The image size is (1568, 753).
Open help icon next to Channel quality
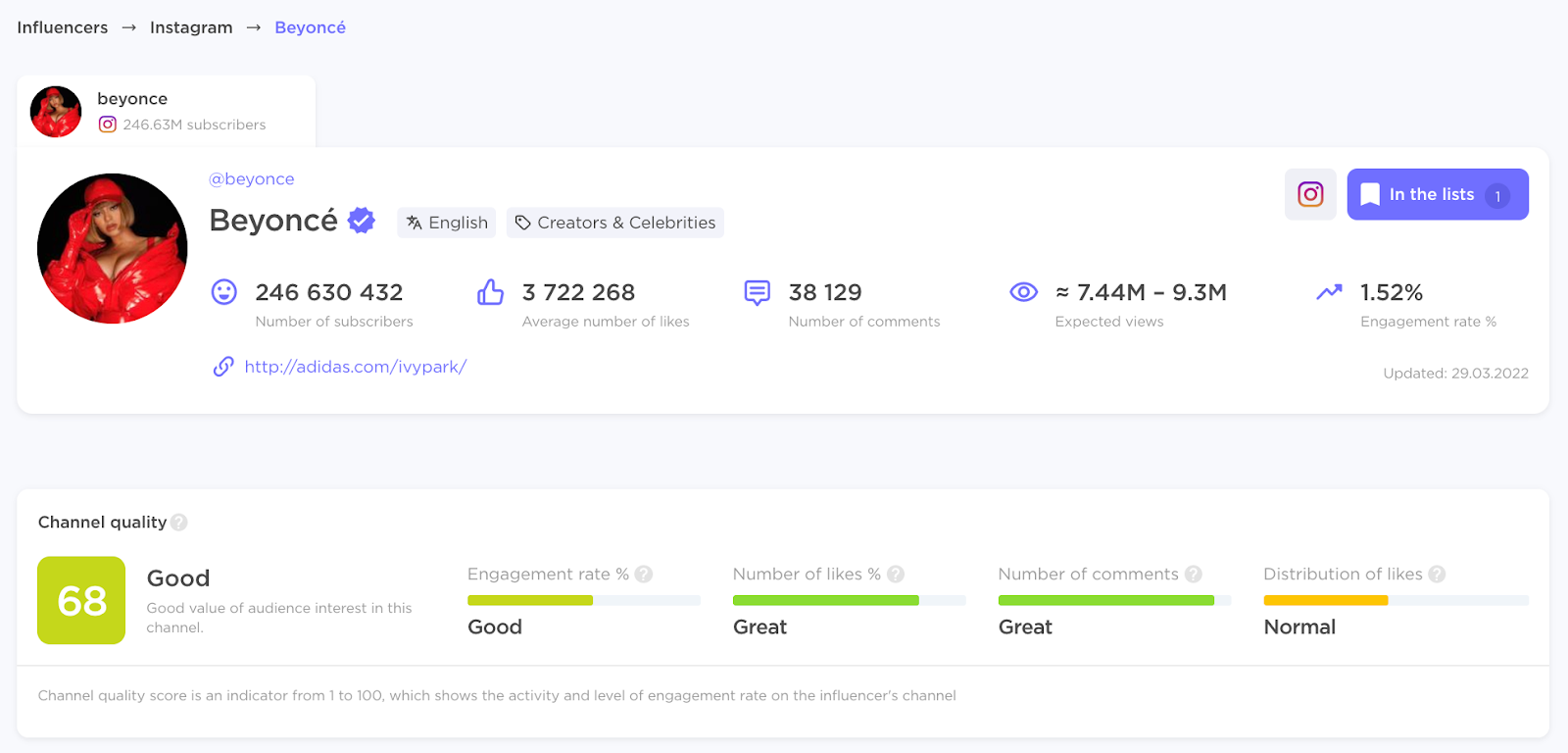coord(179,523)
